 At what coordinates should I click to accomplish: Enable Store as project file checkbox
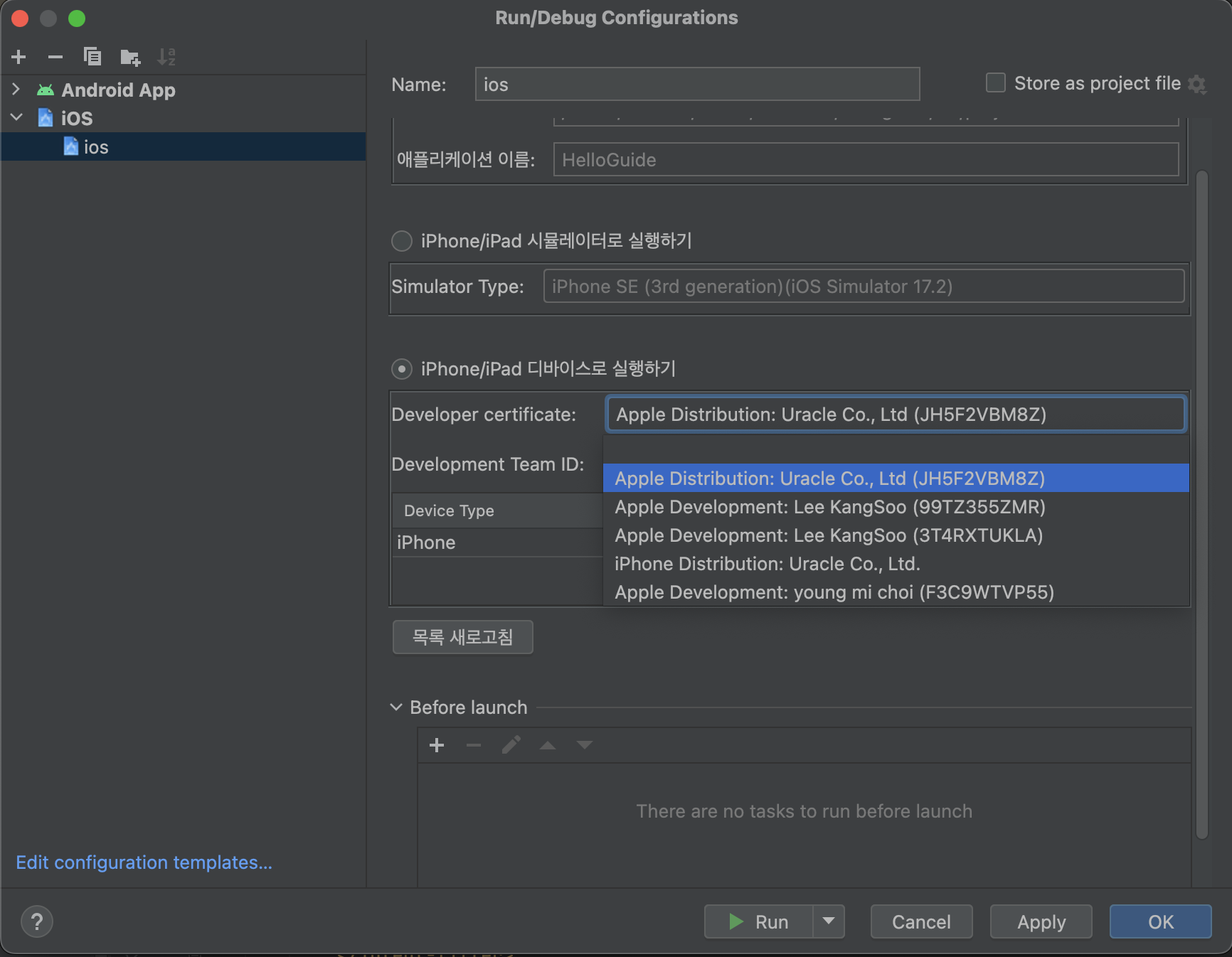coord(995,83)
